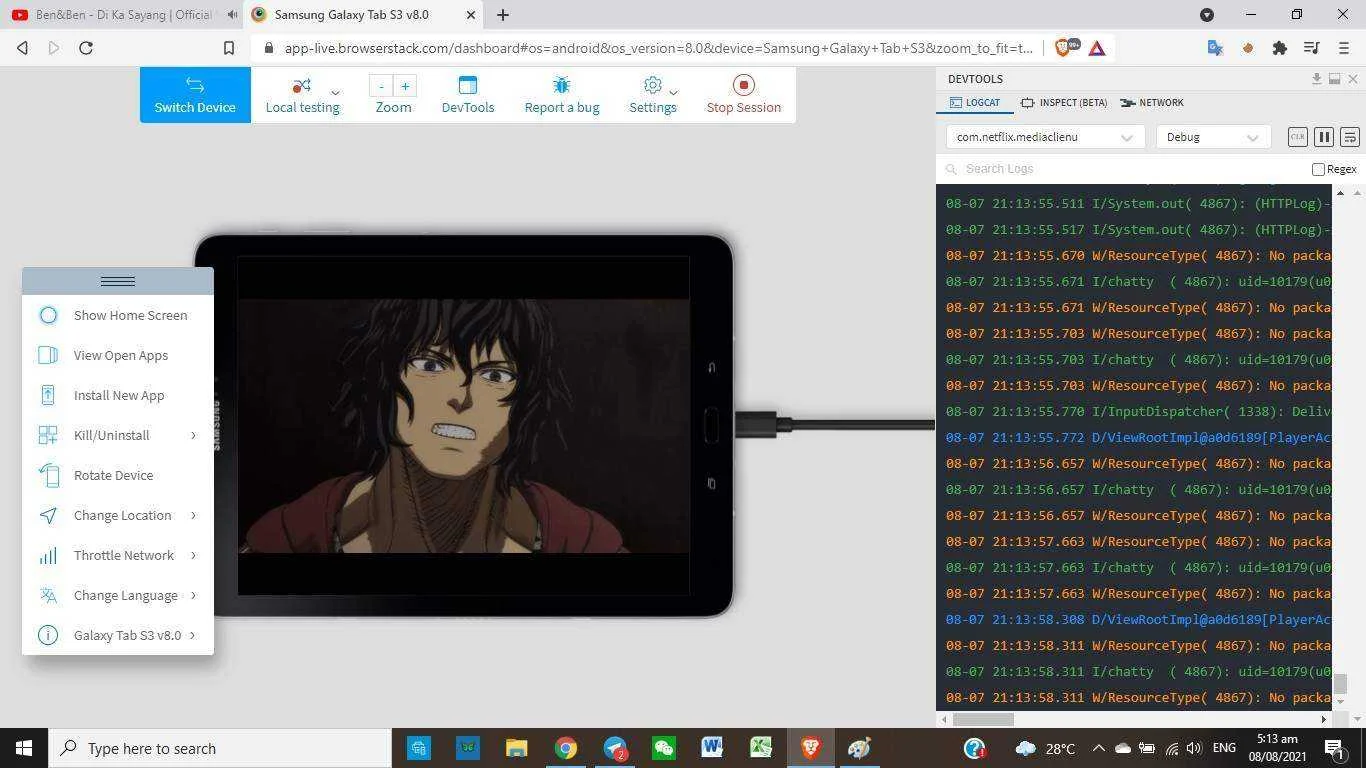Reload the BrowserStack page
1366x768 pixels.
pos(86,48)
